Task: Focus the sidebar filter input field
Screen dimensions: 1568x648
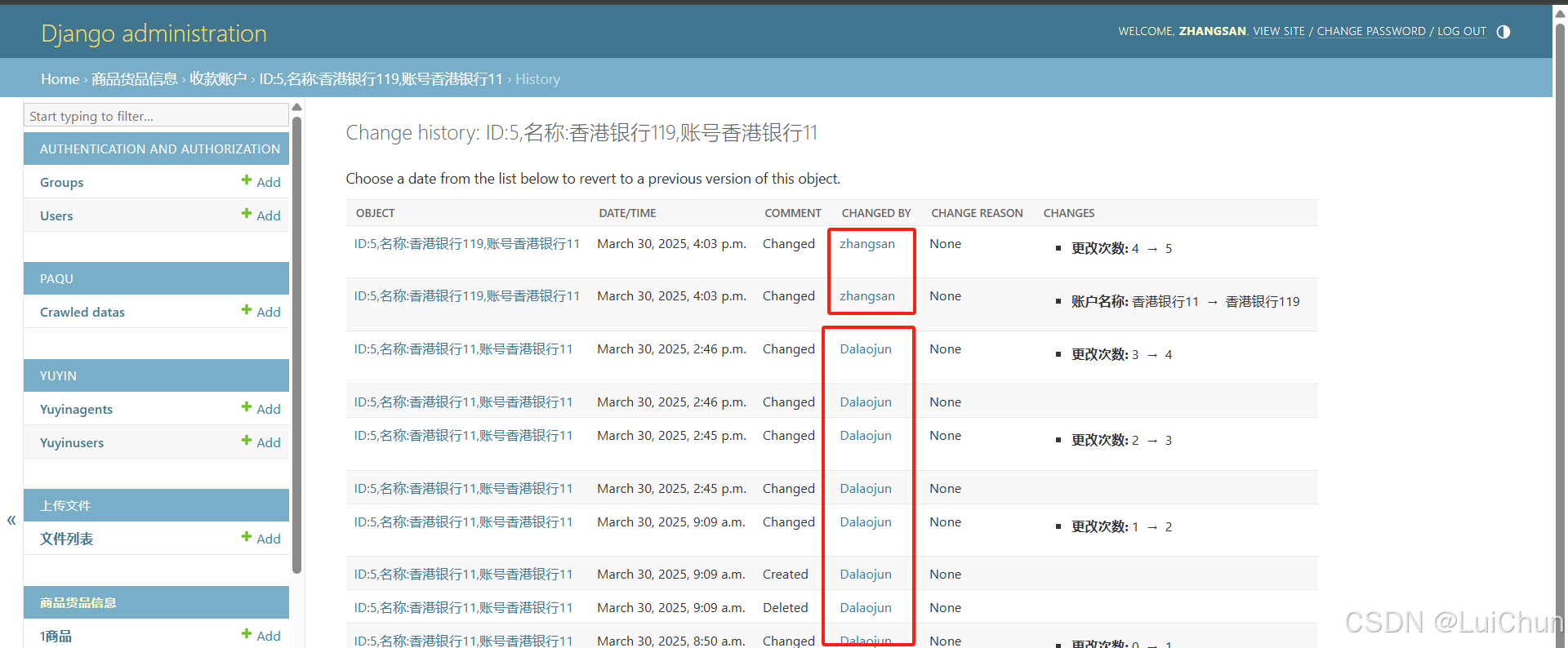Action: 156,116
